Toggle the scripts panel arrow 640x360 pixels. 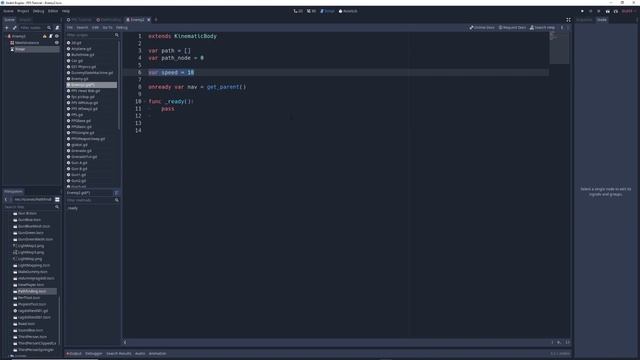click(x=125, y=342)
